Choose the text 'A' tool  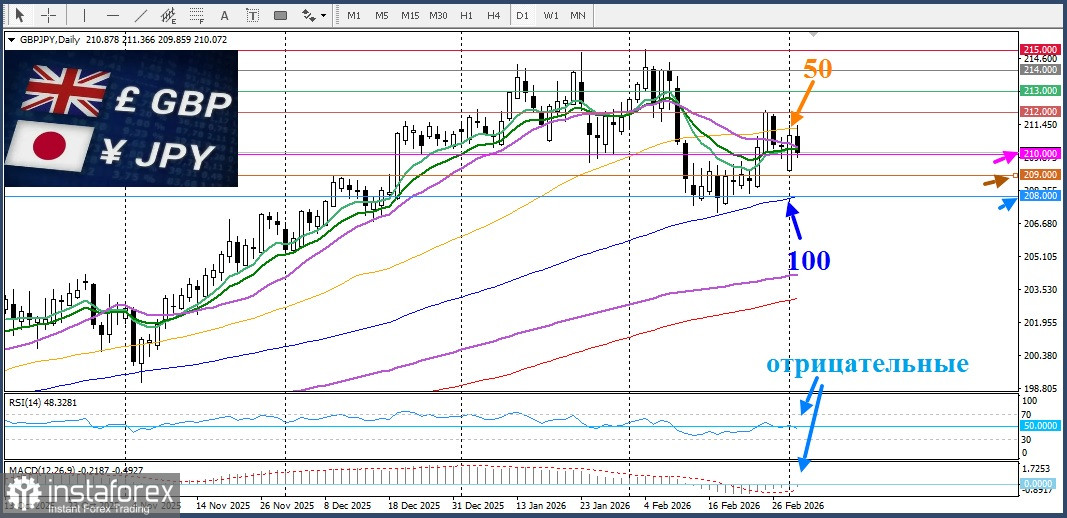pyautogui.click(x=225, y=15)
